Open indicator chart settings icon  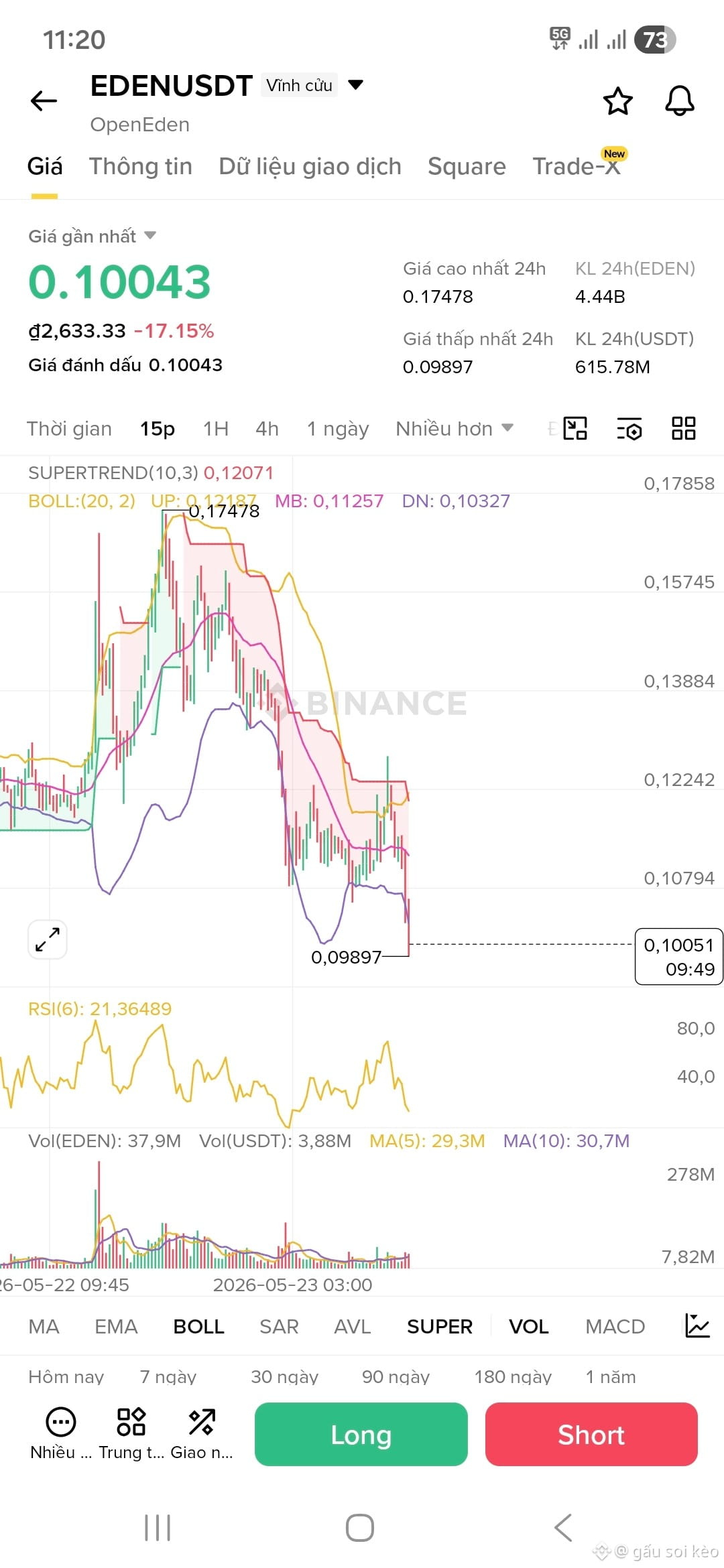pyautogui.click(x=697, y=1326)
